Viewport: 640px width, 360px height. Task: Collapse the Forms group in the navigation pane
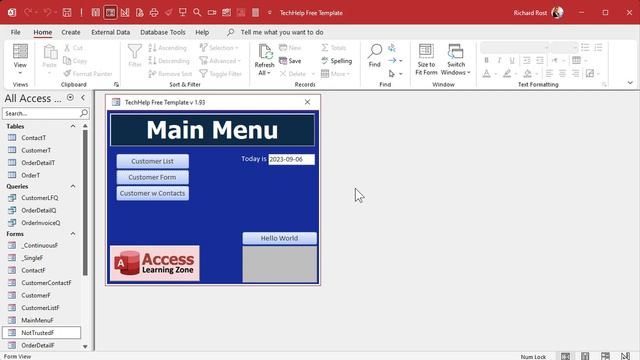tap(73, 234)
